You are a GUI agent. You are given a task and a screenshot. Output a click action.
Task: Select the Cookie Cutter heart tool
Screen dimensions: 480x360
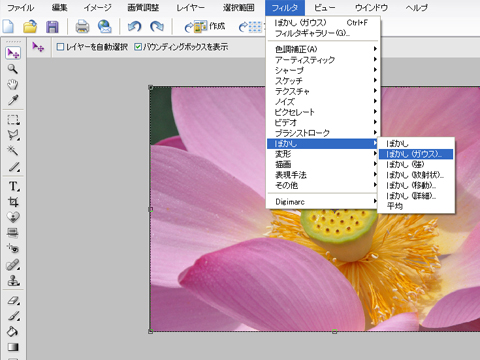pyautogui.click(x=13, y=217)
